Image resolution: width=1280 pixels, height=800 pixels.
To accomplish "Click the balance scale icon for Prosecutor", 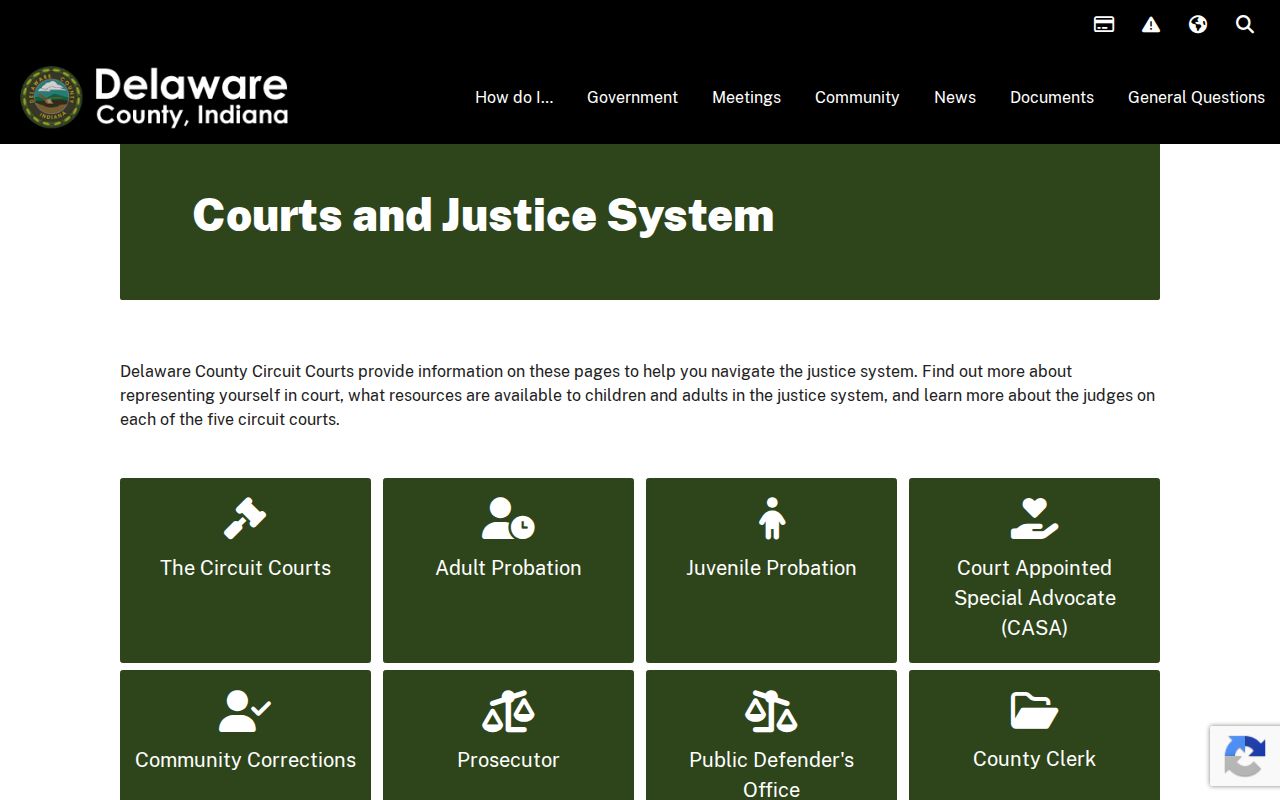I will [x=508, y=711].
